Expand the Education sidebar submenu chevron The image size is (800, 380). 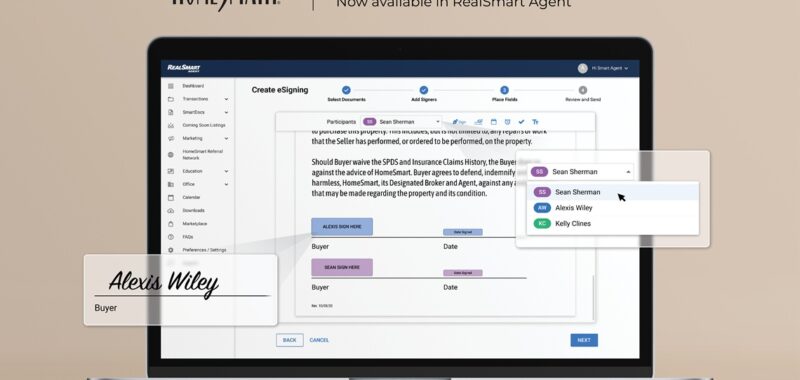[226, 171]
